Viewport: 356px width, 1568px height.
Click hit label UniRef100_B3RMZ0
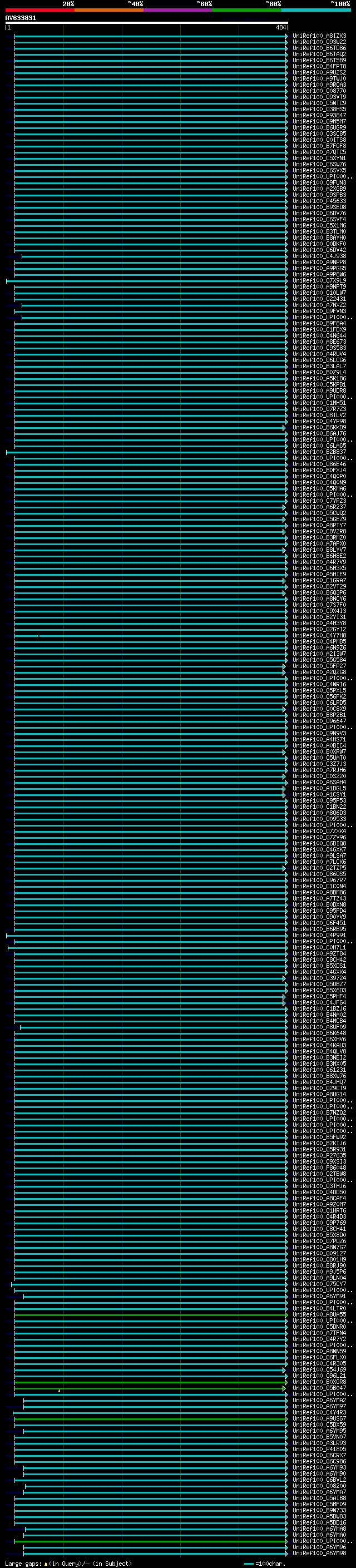(319, 538)
